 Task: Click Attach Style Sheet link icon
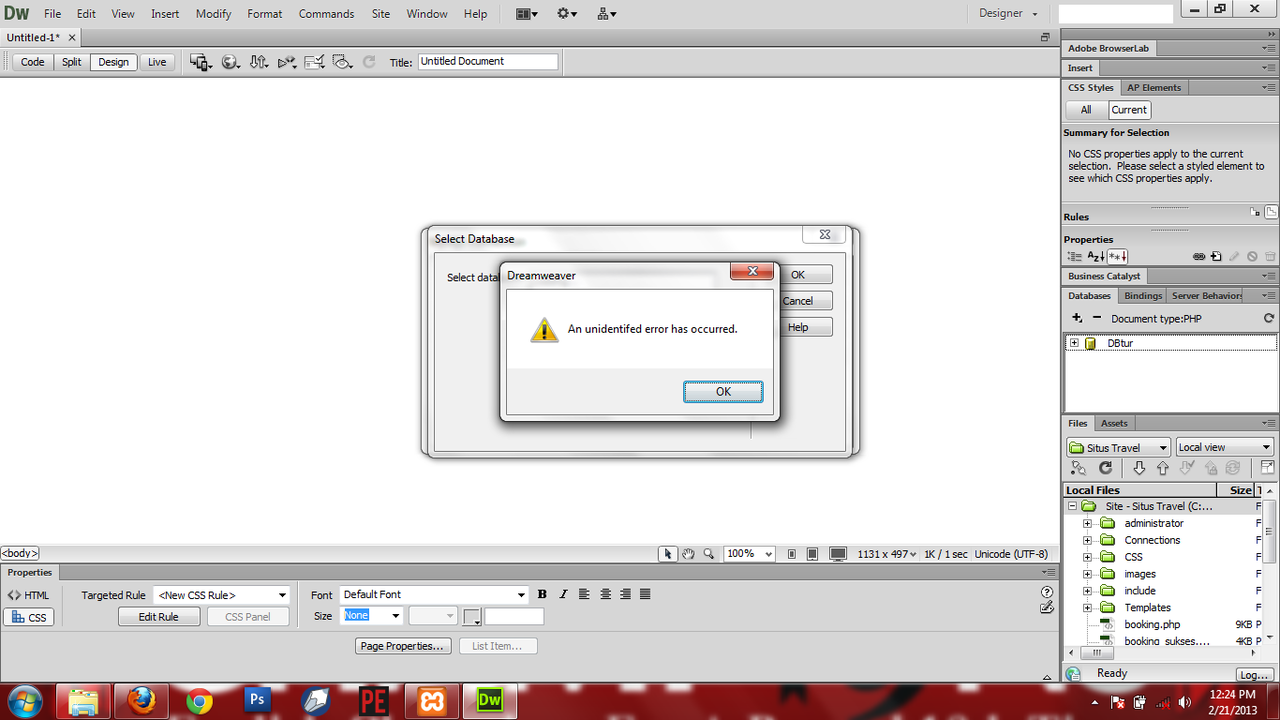(1199, 257)
